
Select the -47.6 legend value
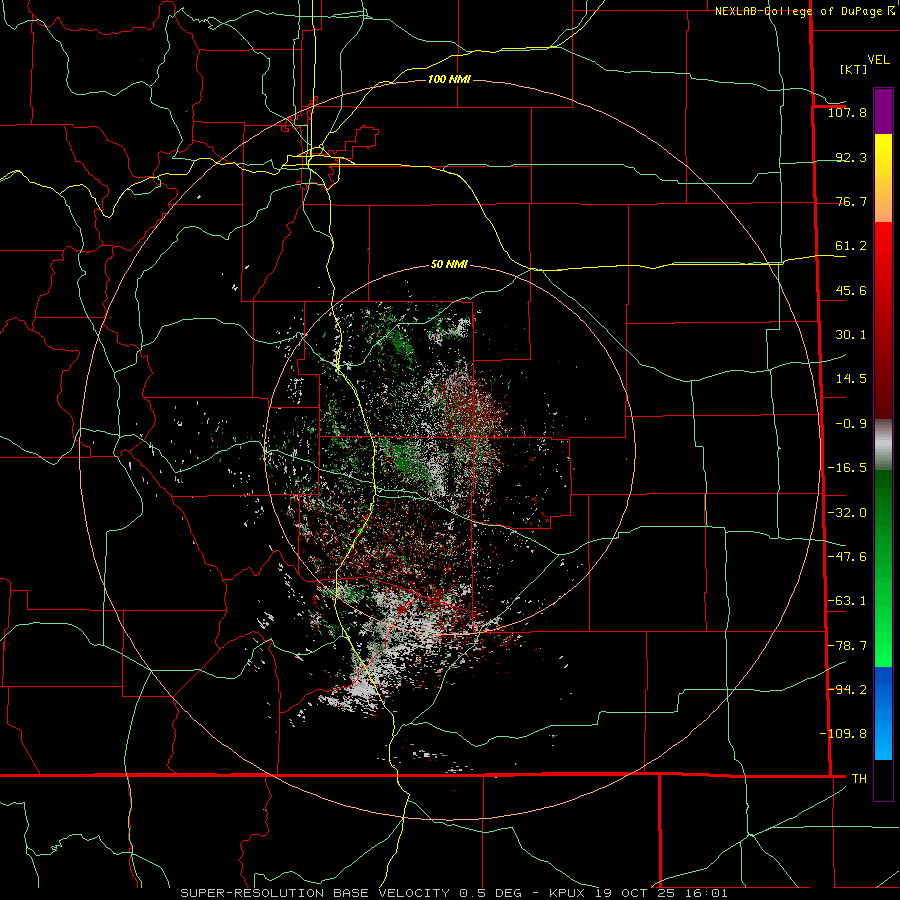(847, 557)
